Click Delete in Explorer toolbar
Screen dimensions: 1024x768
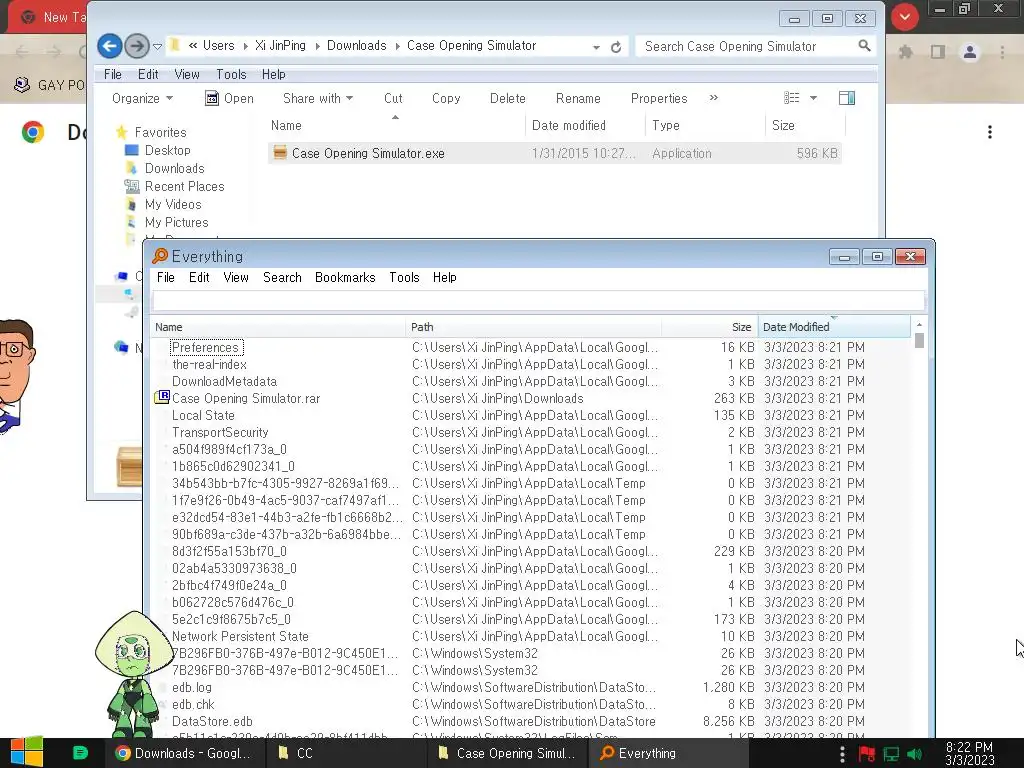click(507, 99)
